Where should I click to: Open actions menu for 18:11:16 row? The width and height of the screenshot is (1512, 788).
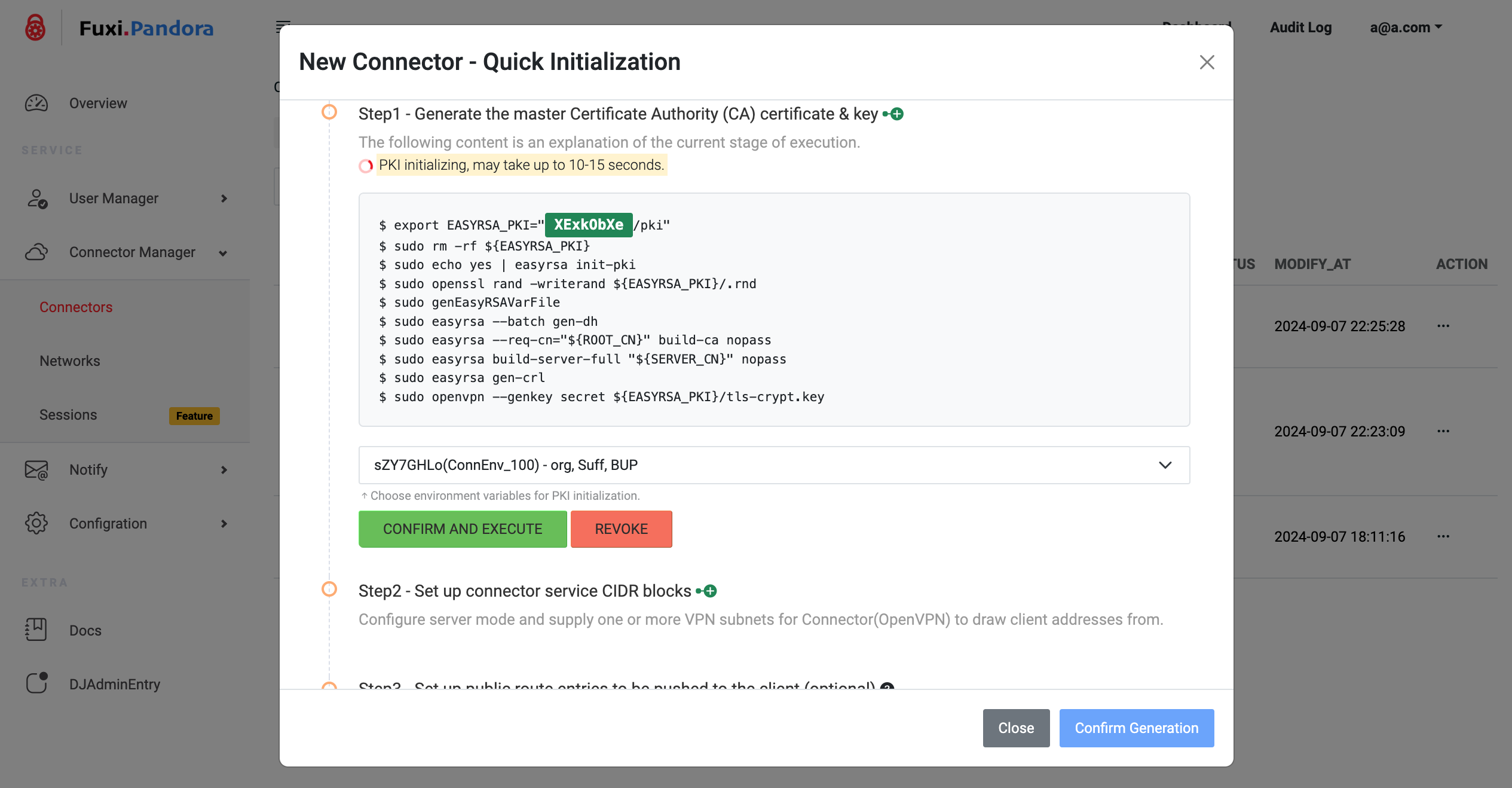[1443, 536]
